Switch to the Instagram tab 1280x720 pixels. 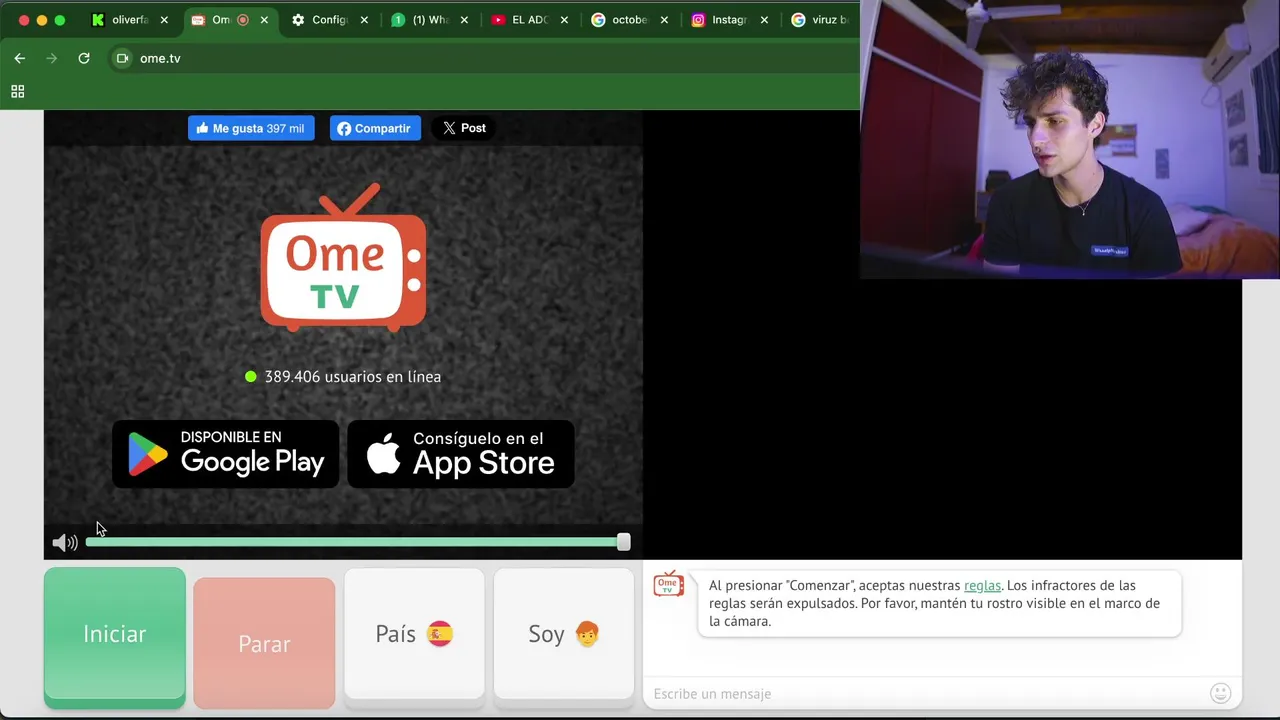730,20
